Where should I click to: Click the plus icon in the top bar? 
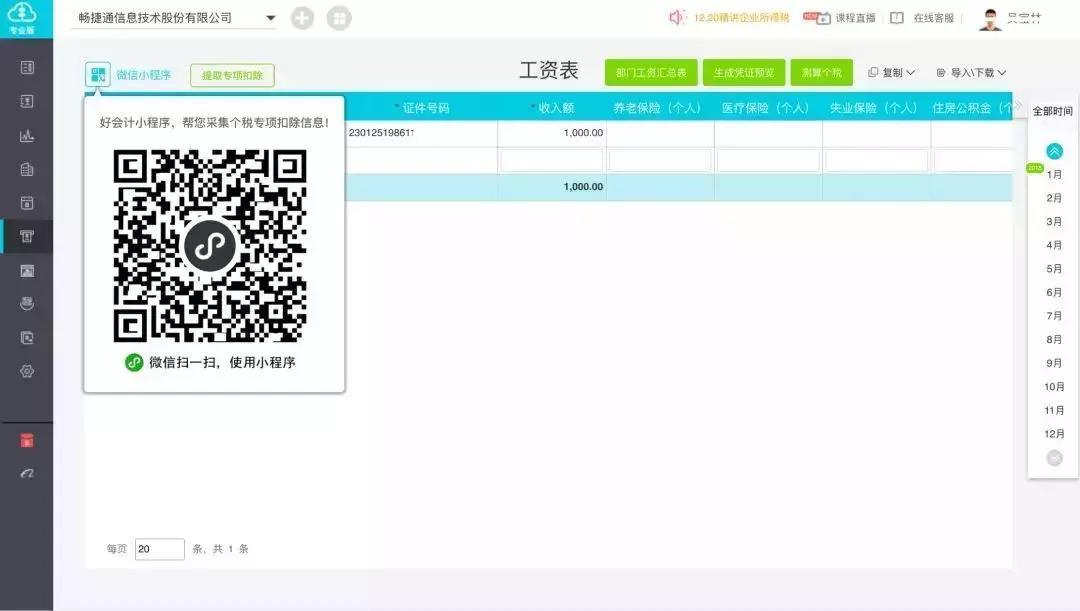click(302, 18)
